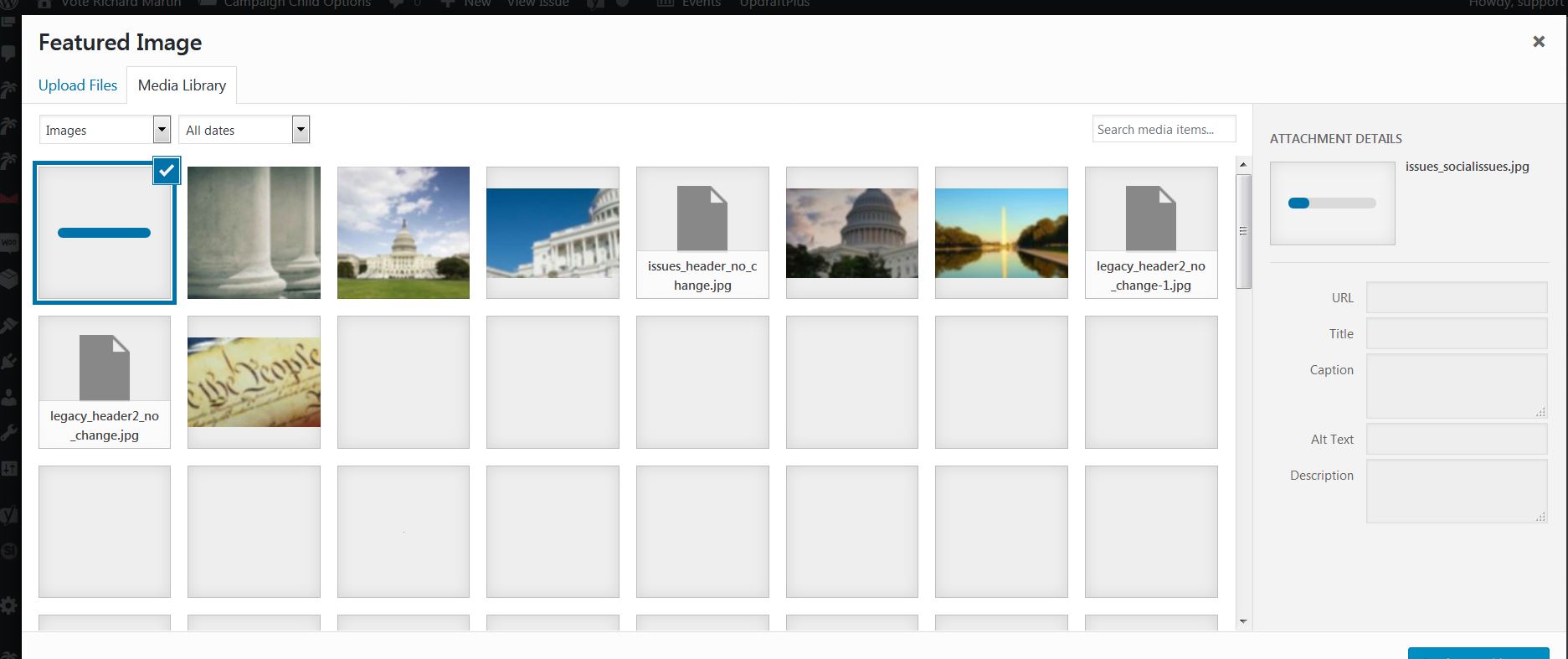
Task: Click the upload progress bar in the selected tile
Action: tap(104, 233)
